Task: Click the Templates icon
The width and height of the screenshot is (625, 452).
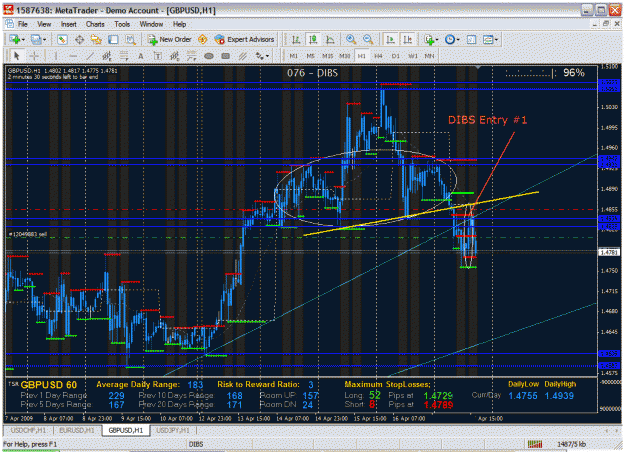Action: coord(488,39)
